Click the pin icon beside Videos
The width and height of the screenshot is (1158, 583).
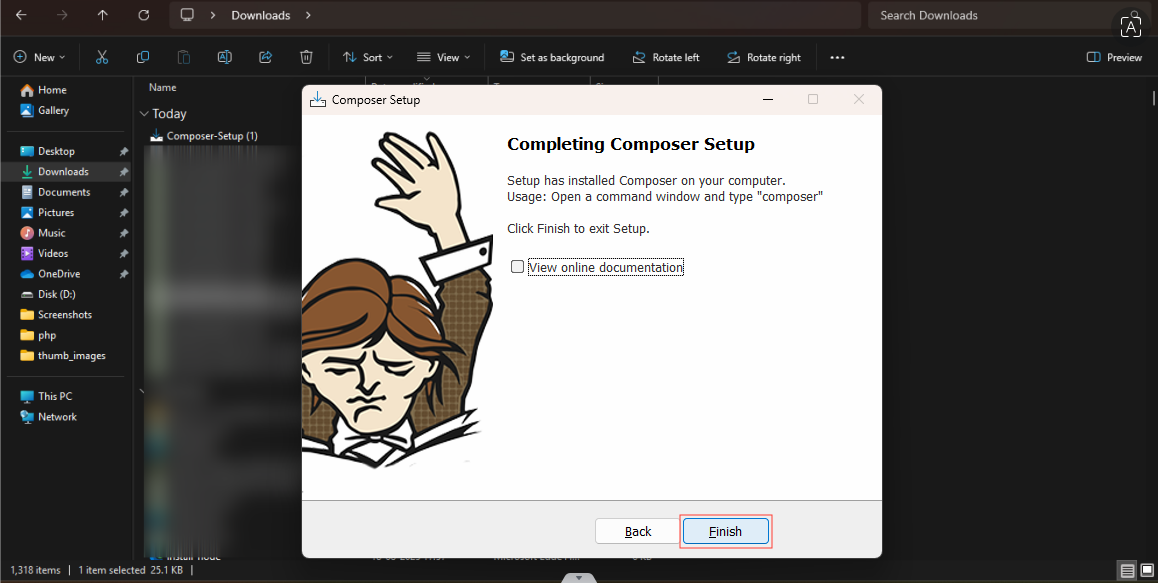123,253
